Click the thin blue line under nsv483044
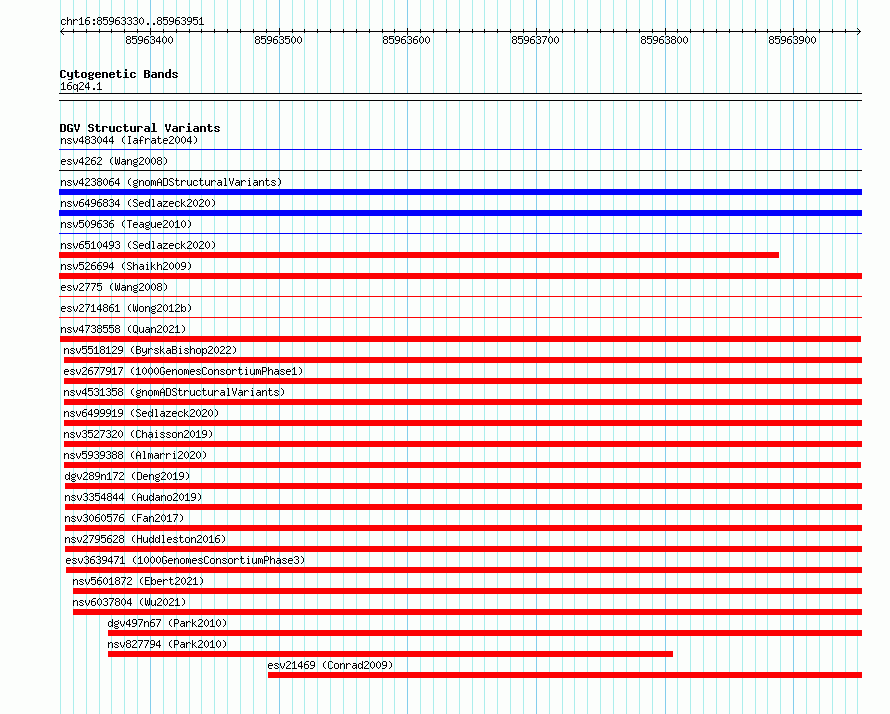The image size is (890, 714). 460,150
